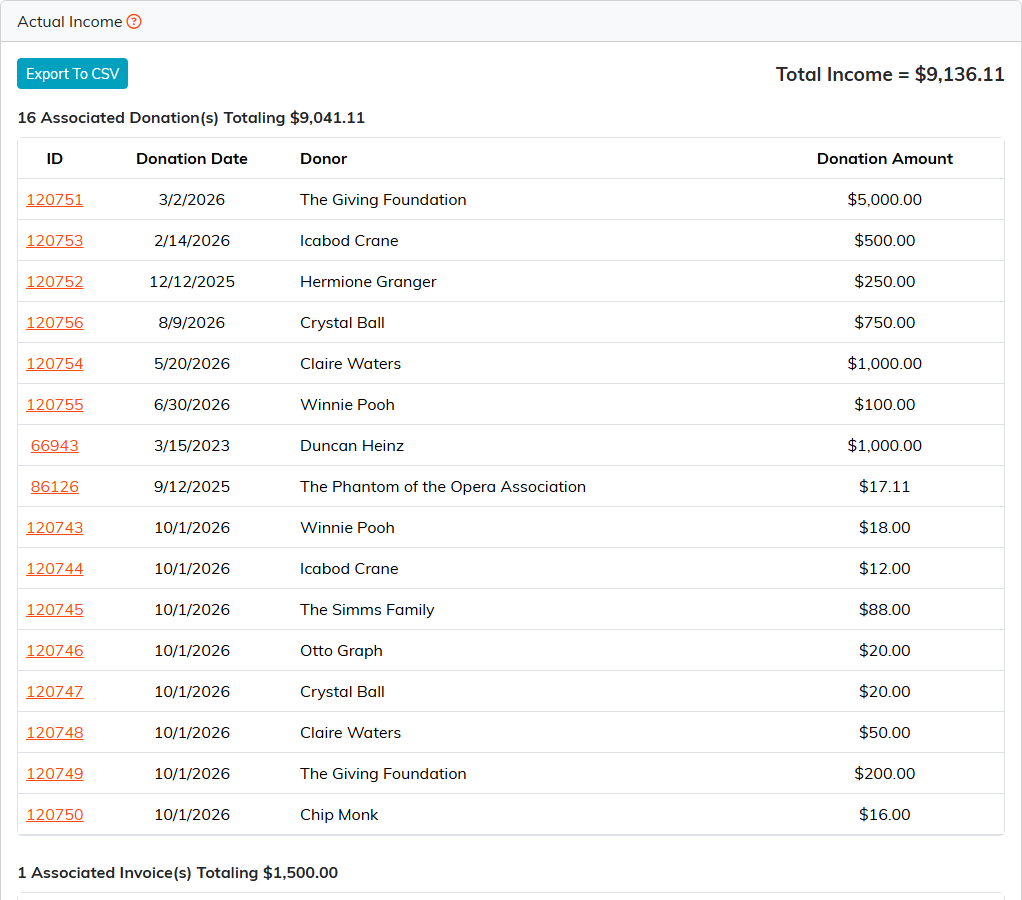Open donation ID 120754

[55, 364]
